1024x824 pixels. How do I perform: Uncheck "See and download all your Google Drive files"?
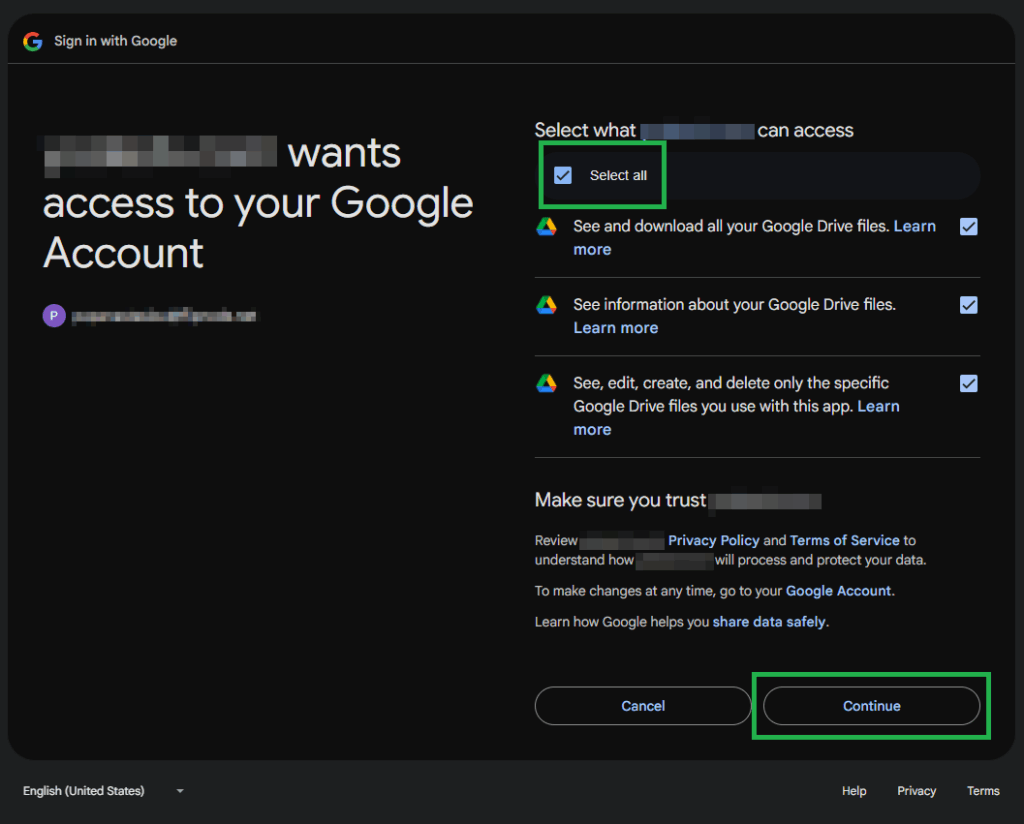tap(968, 227)
